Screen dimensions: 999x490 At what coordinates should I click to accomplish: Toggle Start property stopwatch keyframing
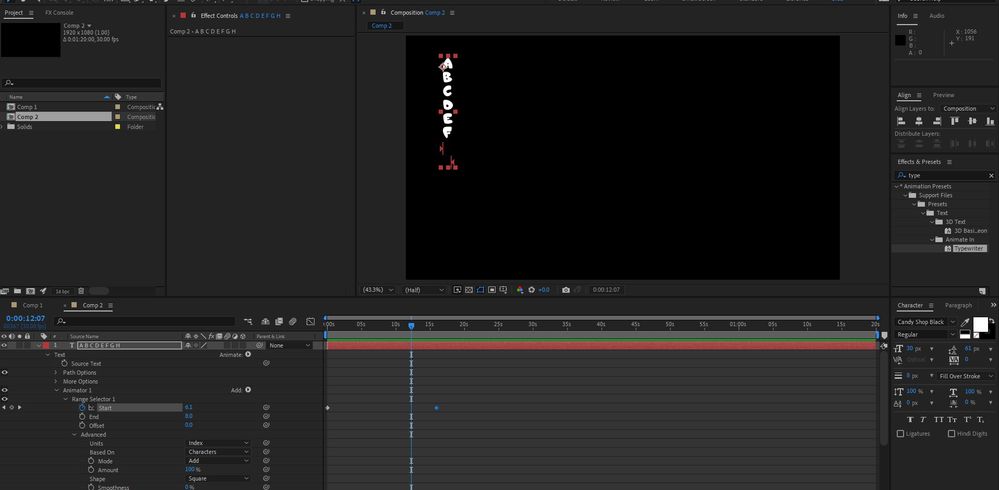point(82,407)
